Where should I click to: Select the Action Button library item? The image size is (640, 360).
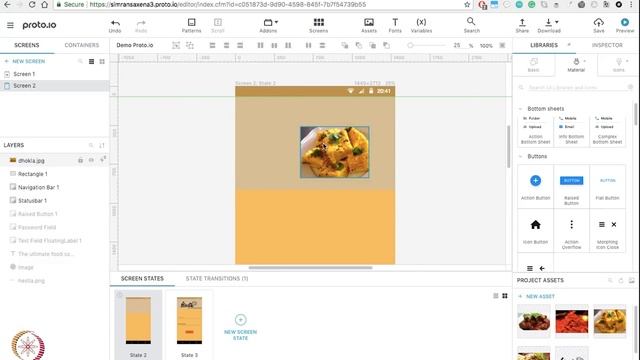coord(536,187)
